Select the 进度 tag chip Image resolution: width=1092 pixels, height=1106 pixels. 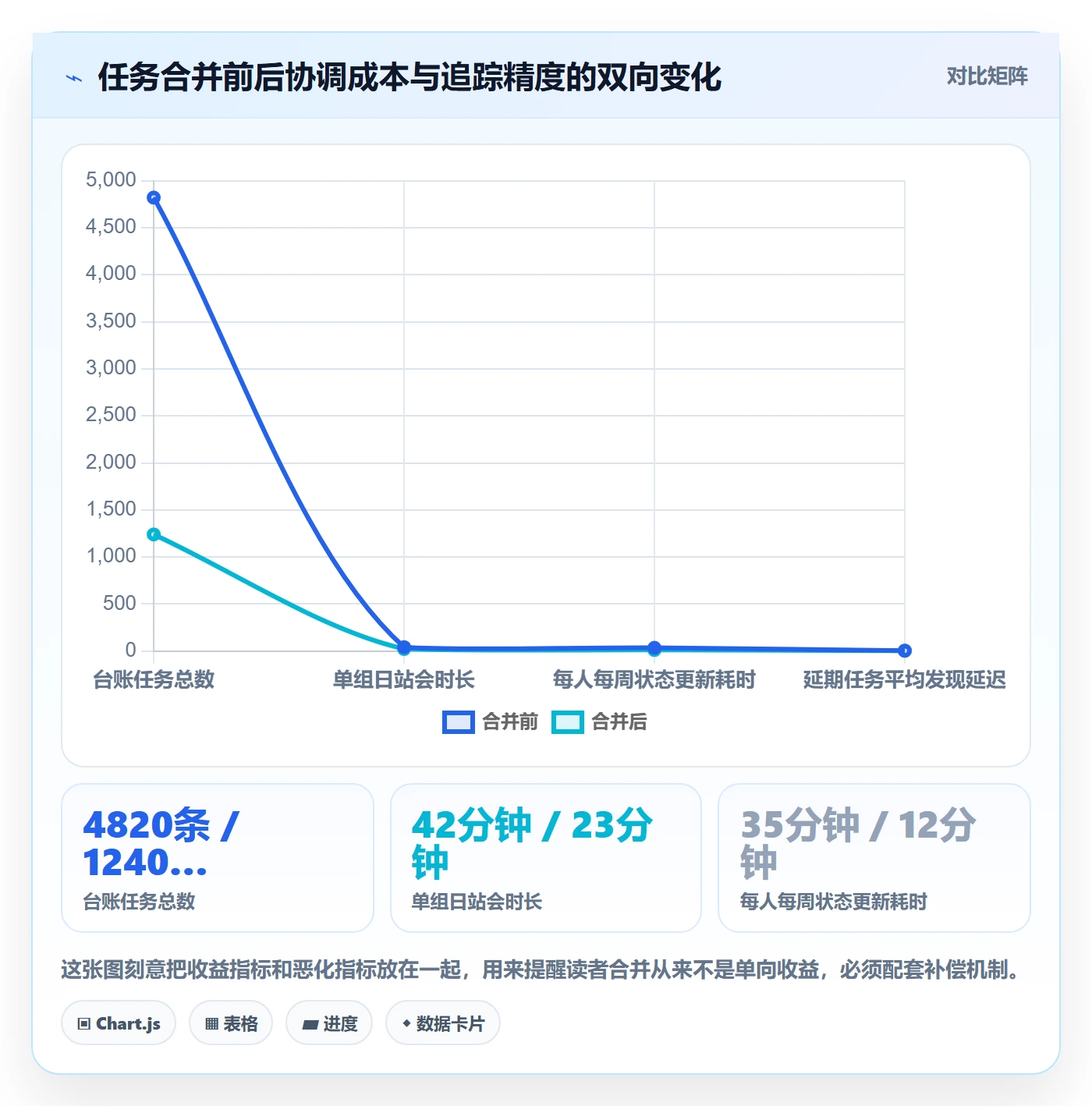(x=329, y=1023)
